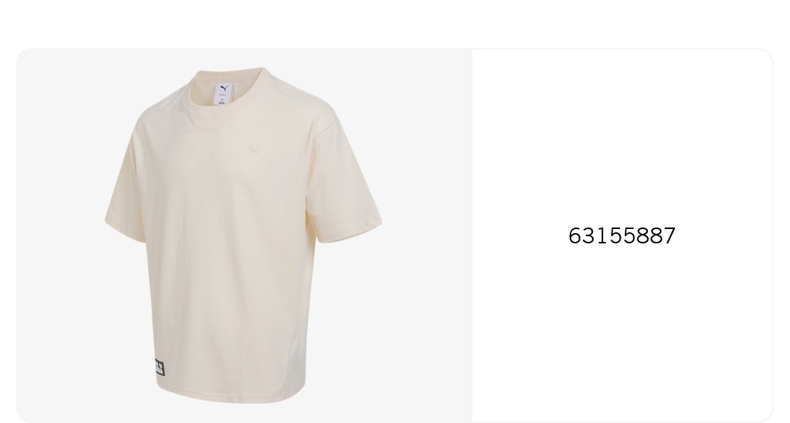Click the V-stitch notch below the collar
The image size is (790, 423).
[202, 120]
